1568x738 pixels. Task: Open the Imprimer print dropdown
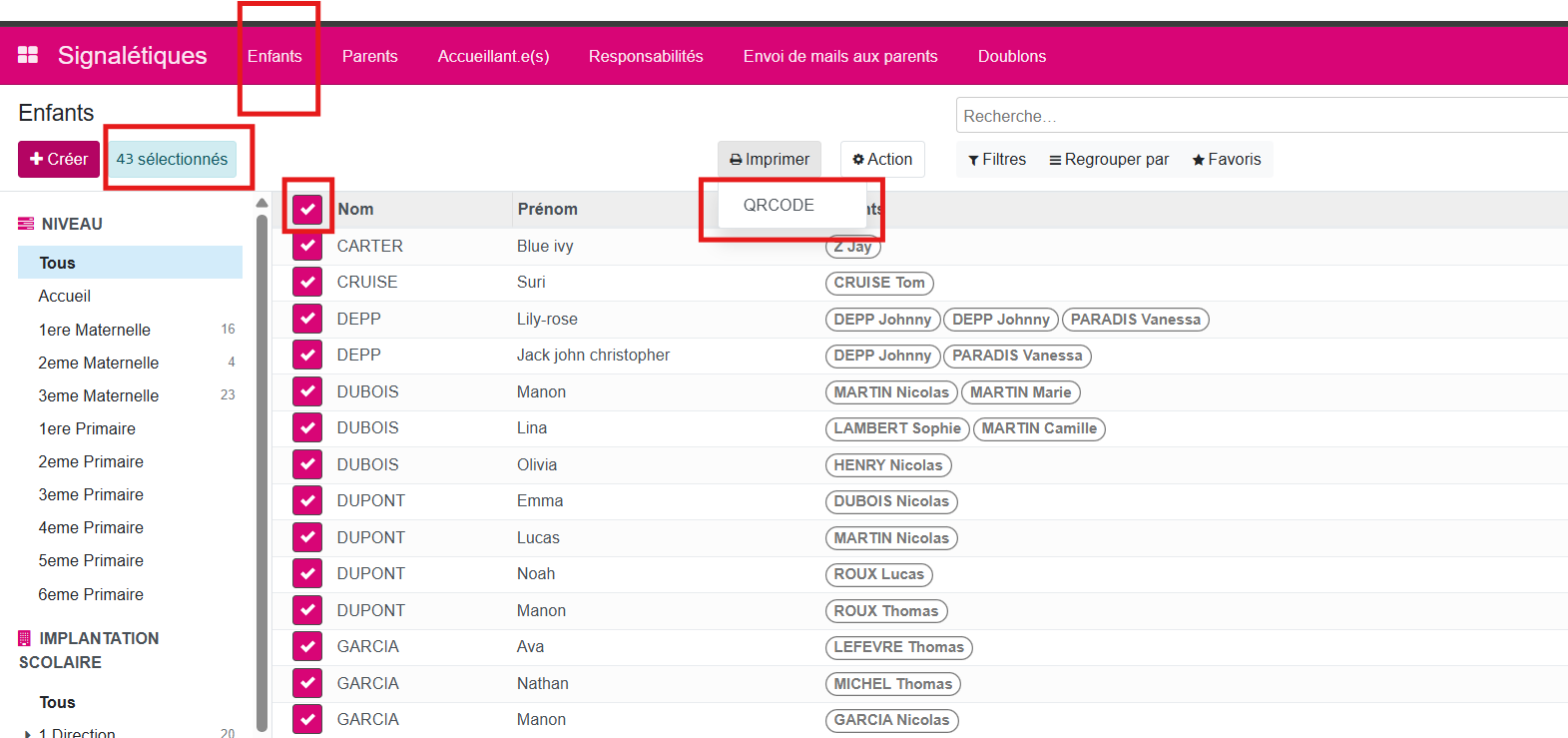pyautogui.click(x=769, y=160)
